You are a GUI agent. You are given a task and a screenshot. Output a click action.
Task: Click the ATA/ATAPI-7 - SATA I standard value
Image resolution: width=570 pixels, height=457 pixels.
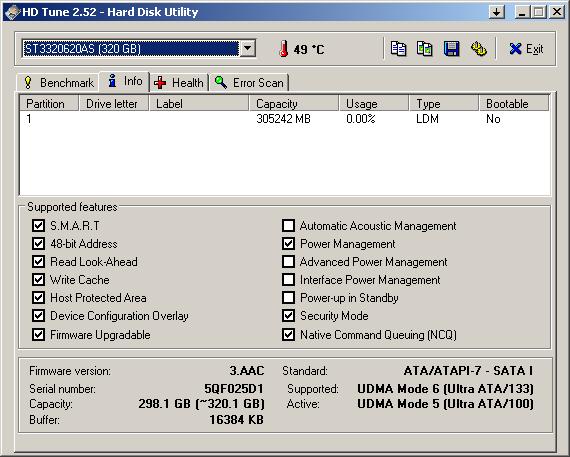[468, 371]
